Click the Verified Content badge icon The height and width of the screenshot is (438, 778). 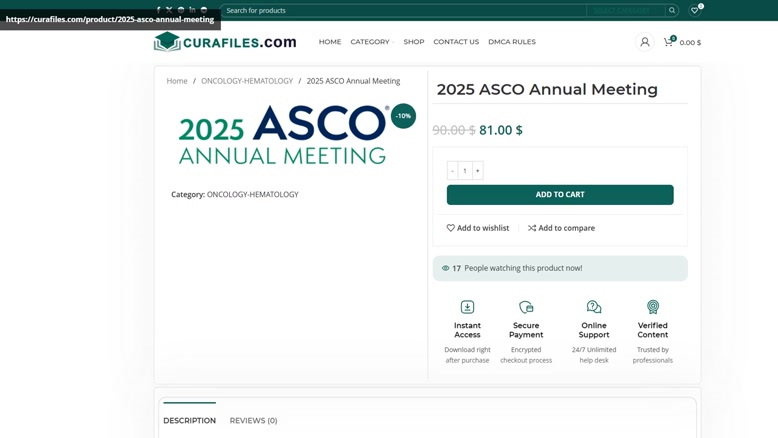[x=652, y=307]
